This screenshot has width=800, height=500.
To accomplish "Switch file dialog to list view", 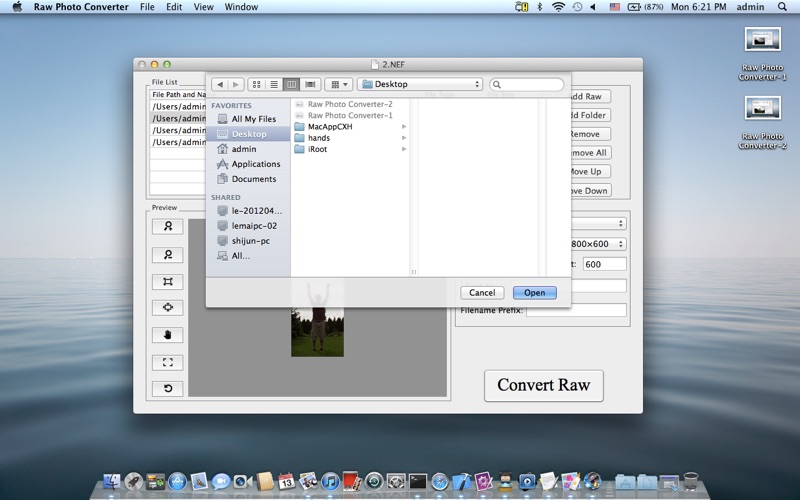I will coord(274,84).
